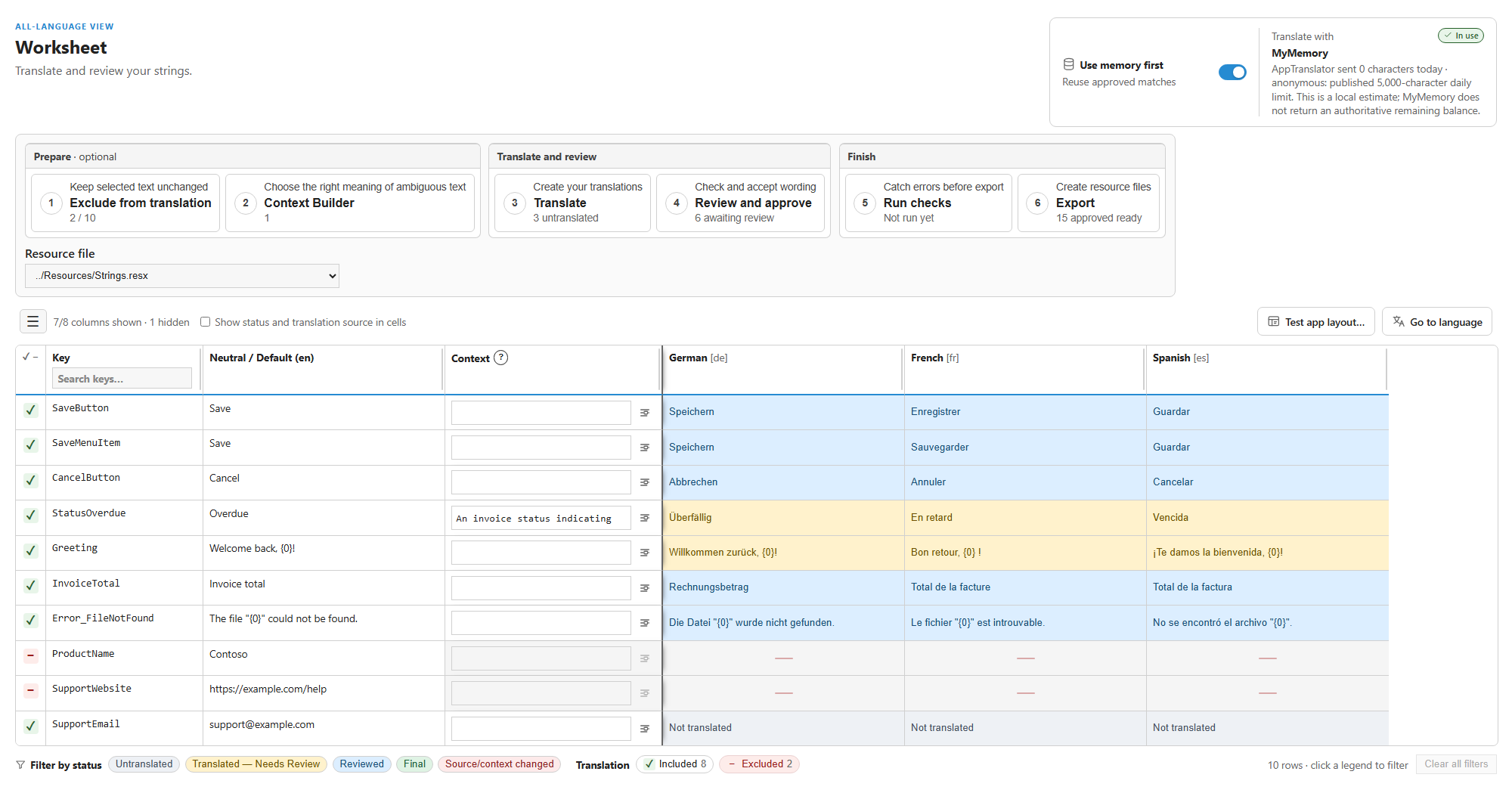This screenshot has width=1512, height=793.
Task: Filter by Reviewed status legend
Action: tap(362, 764)
